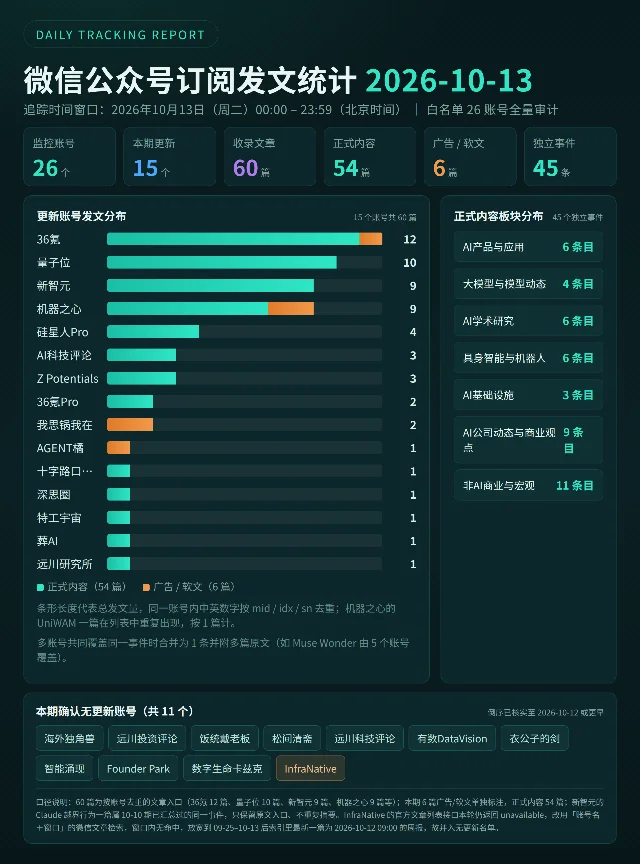Select the 智能涌现 account tag

click(x=64, y=769)
